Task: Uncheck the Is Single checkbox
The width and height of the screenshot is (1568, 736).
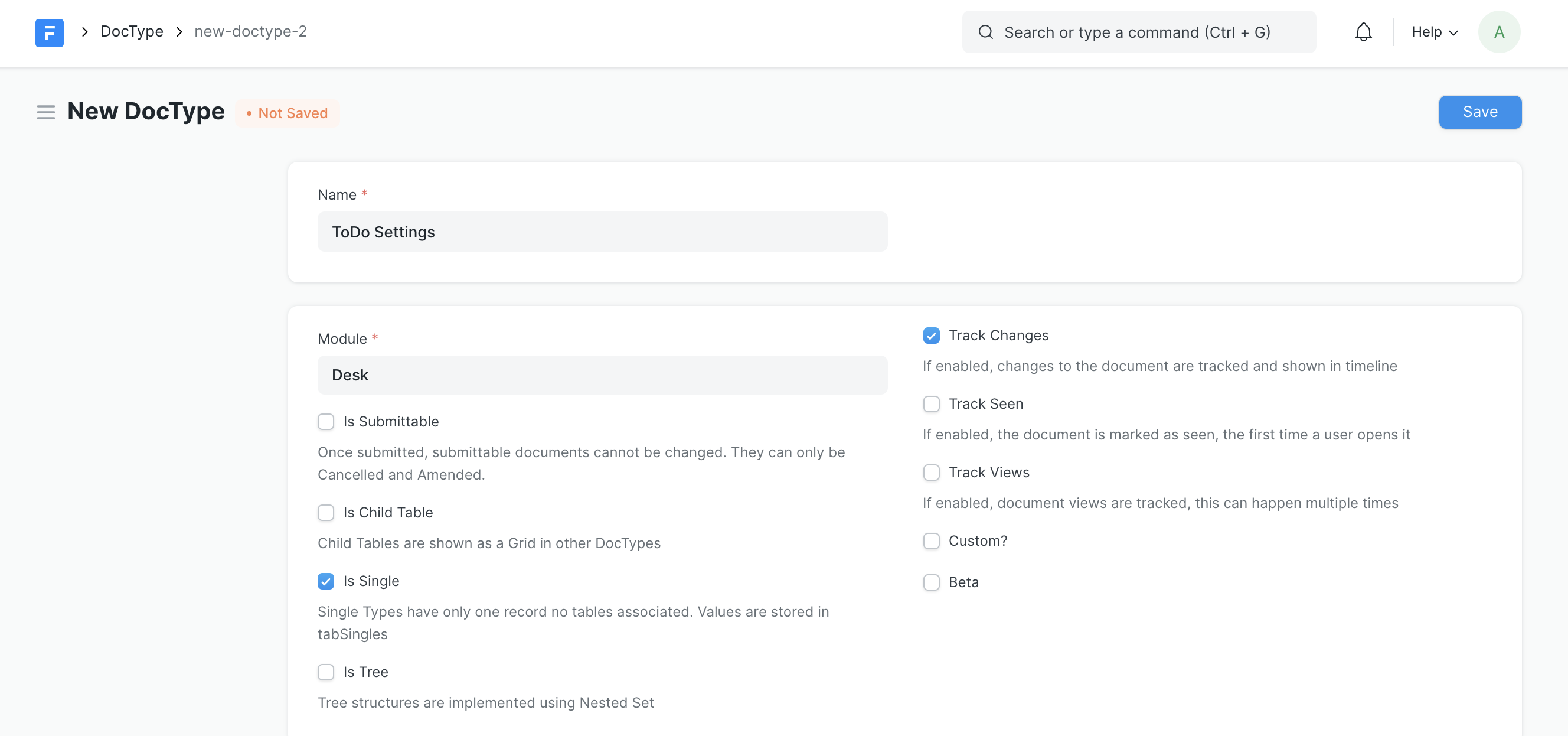Action: 326,581
